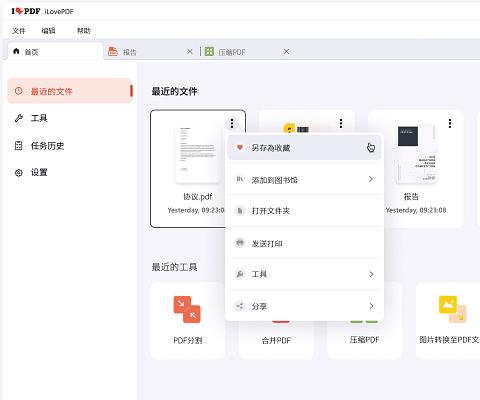Switch to the 压缩PDF tab
This screenshot has height=400, width=480.
247,52
